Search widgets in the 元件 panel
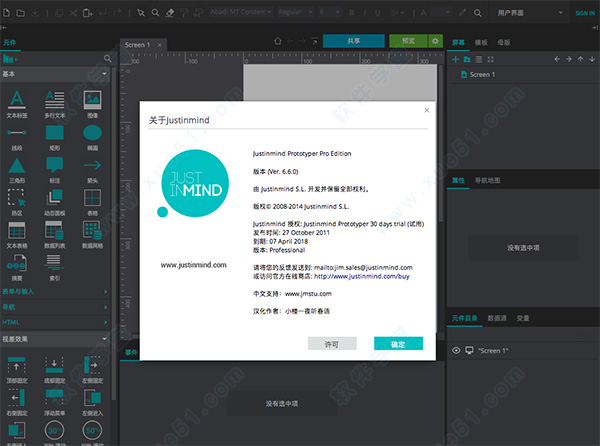This screenshot has width=600, height=446. 108,59
